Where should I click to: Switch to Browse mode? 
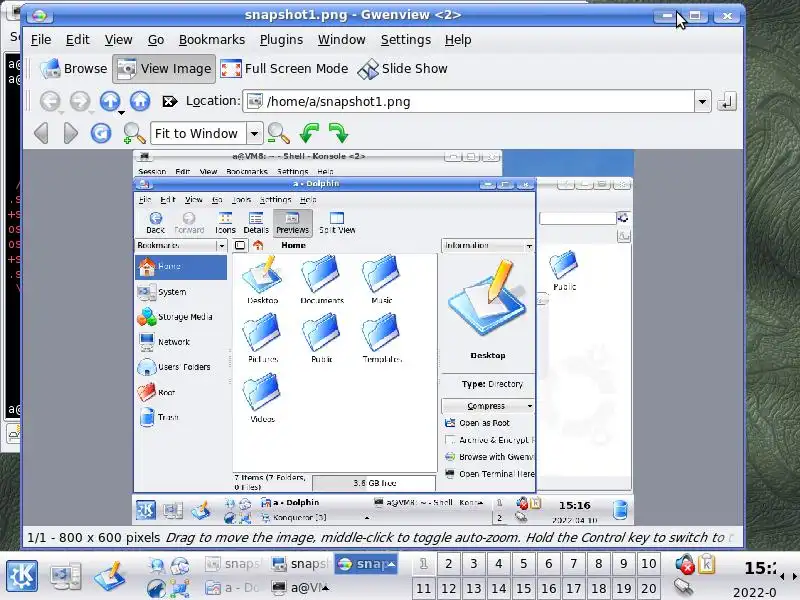(x=74, y=68)
